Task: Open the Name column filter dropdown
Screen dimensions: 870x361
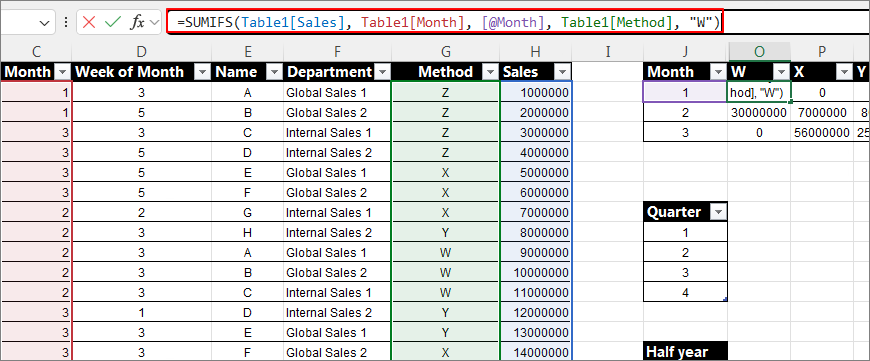Action: coord(274,72)
